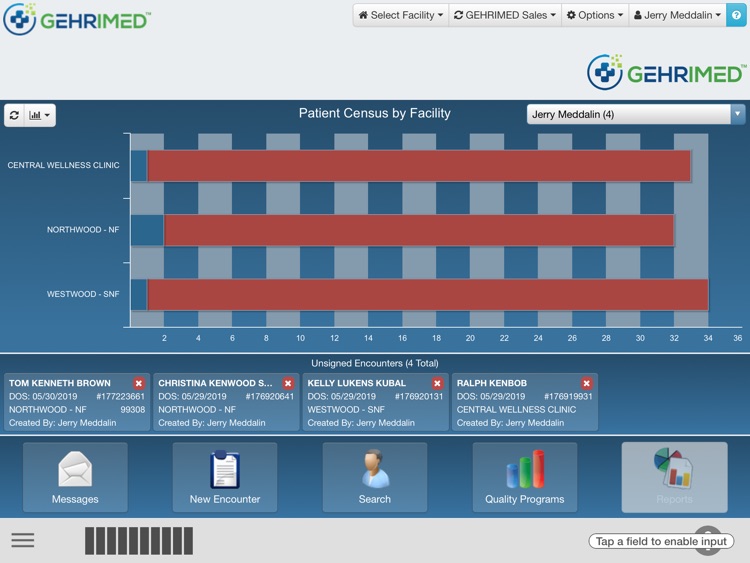This screenshot has height=563, width=750.
Task: Click the NORTHWOOD - NF axis label
Action: 83,230
